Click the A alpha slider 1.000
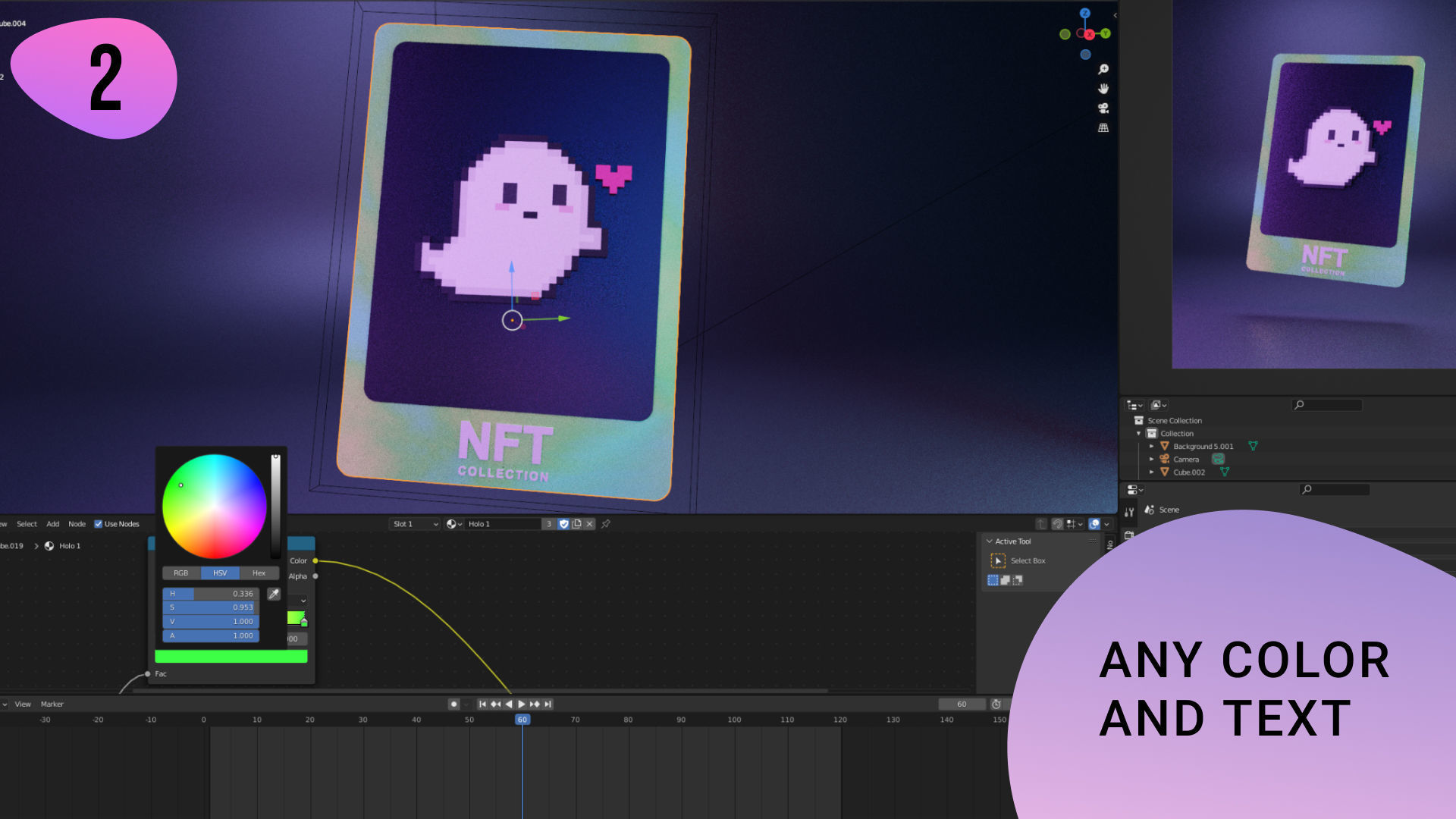The image size is (1456, 819). (211, 635)
